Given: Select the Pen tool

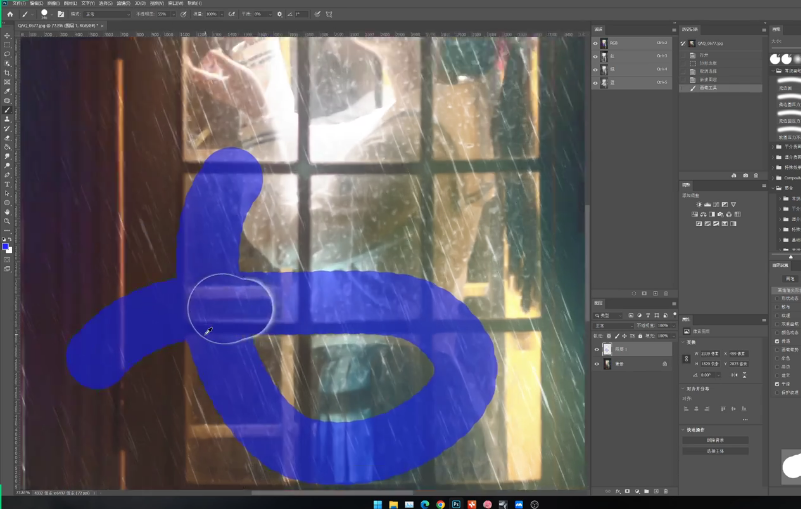Looking at the screenshot, I should pyautogui.click(x=7, y=175).
